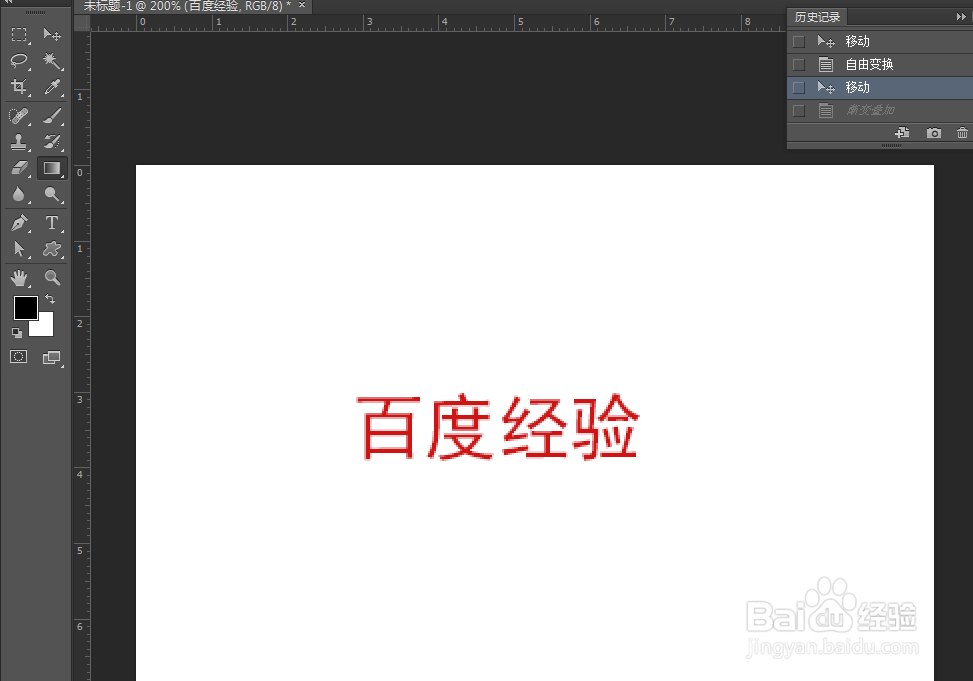Select the Brush tool

(52, 115)
